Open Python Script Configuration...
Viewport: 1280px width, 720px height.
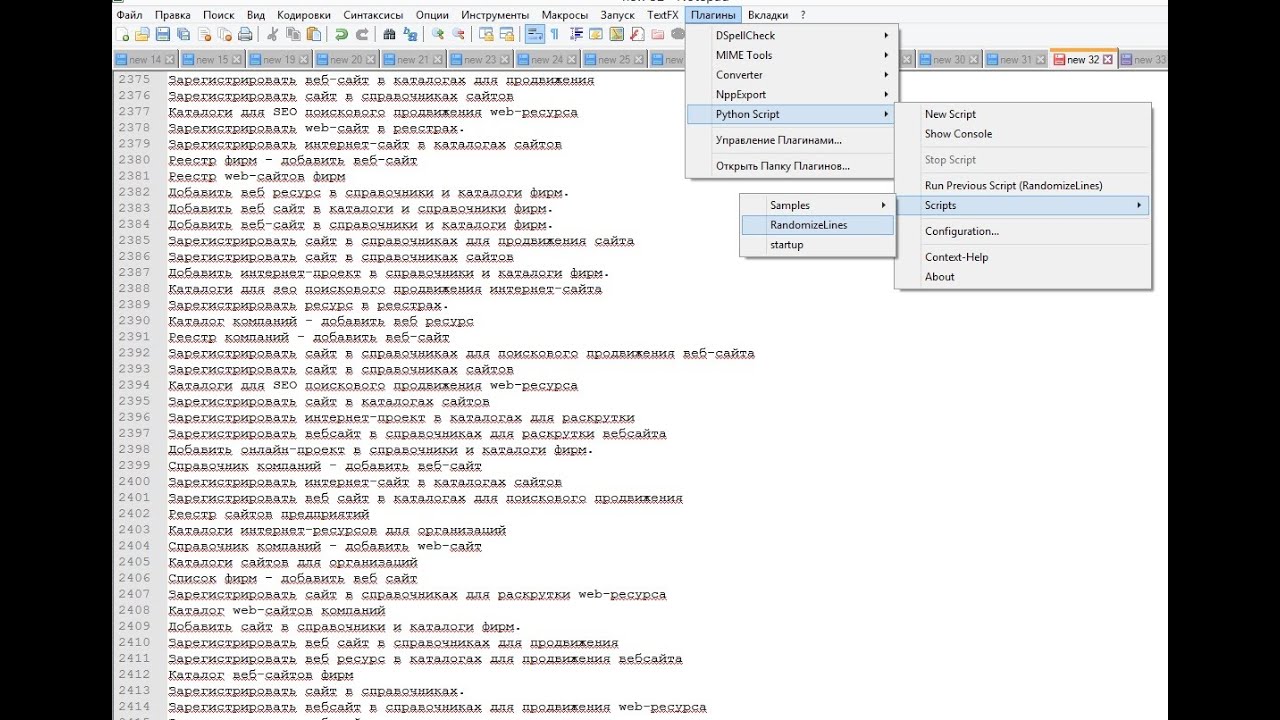point(1022,231)
